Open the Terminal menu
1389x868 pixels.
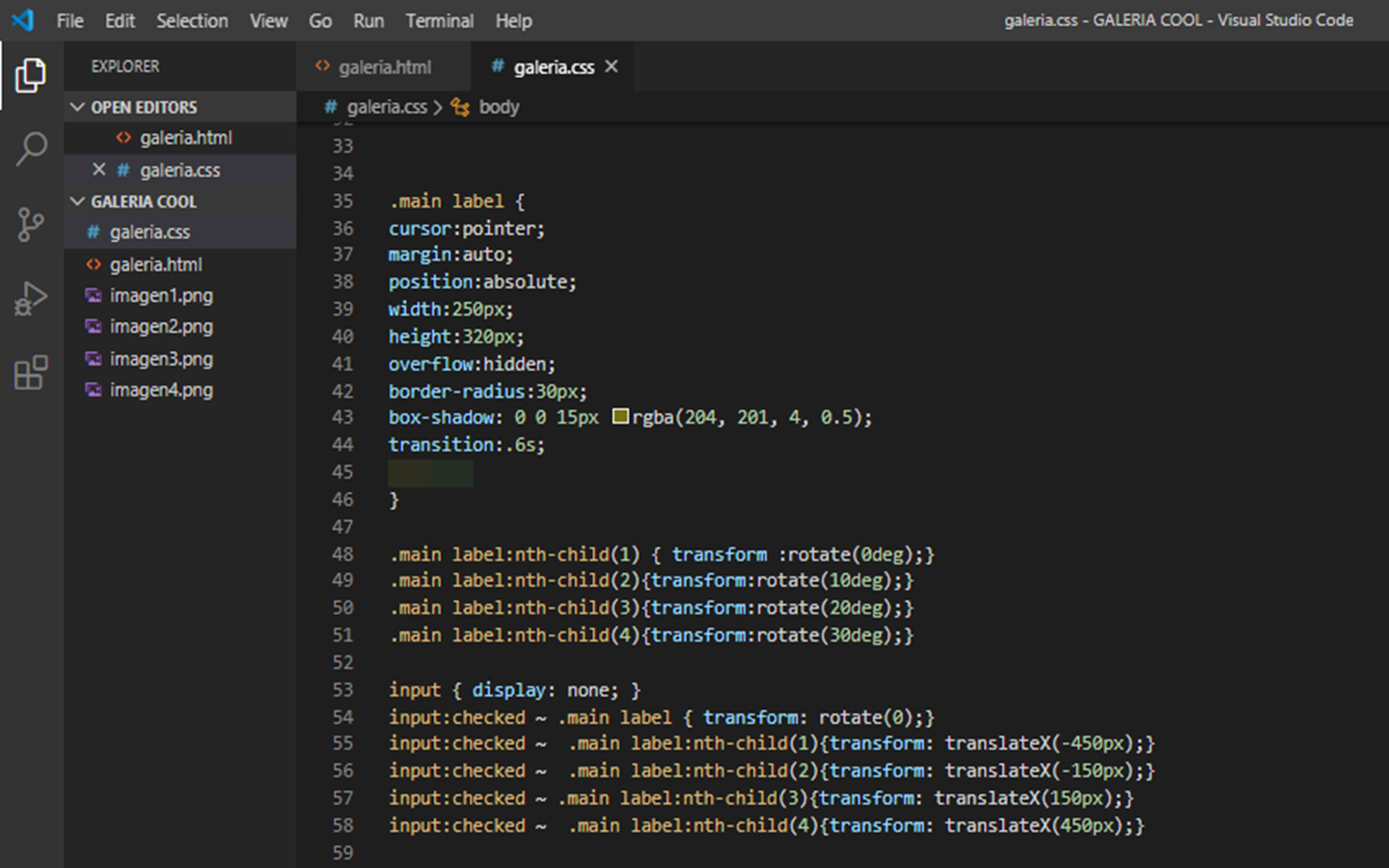[439, 20]
